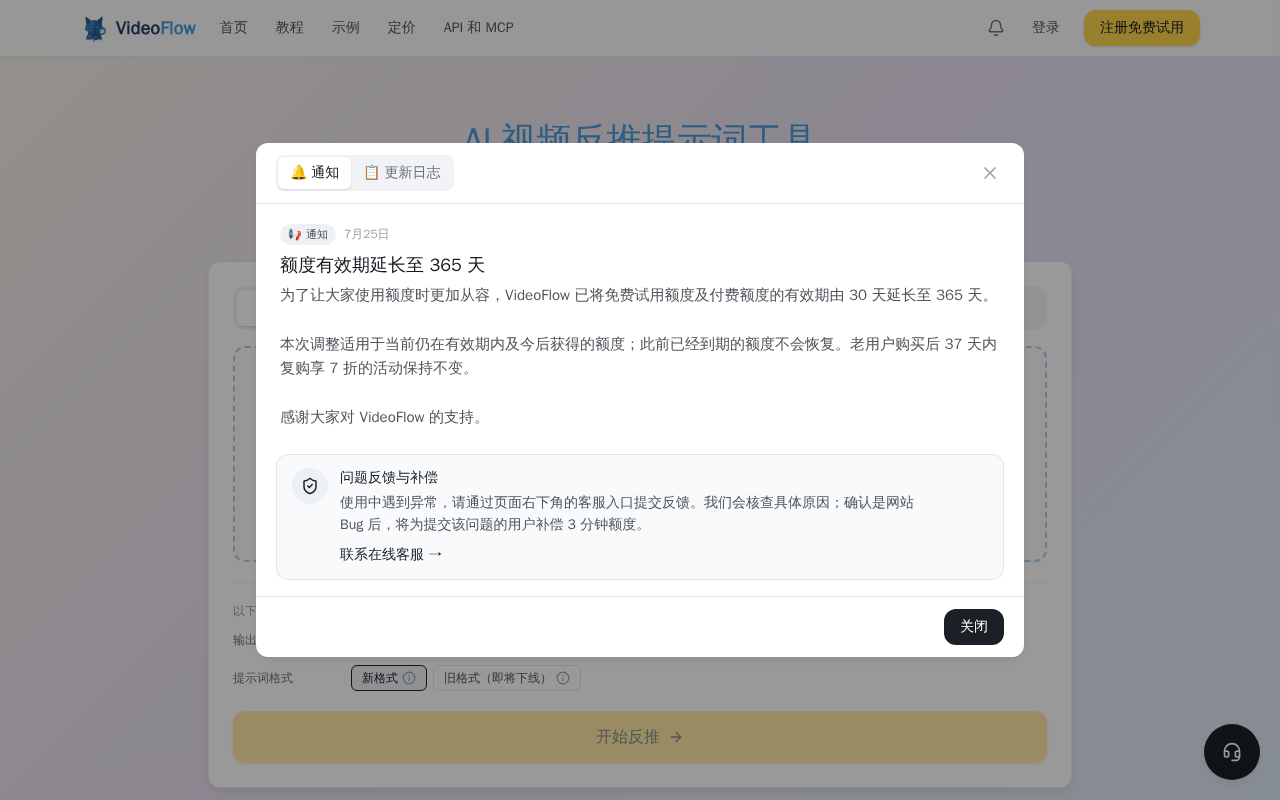
Task: Click the 感谢大家对 VideoFlow 的支持 line
Action: click(x=384, y=417)
